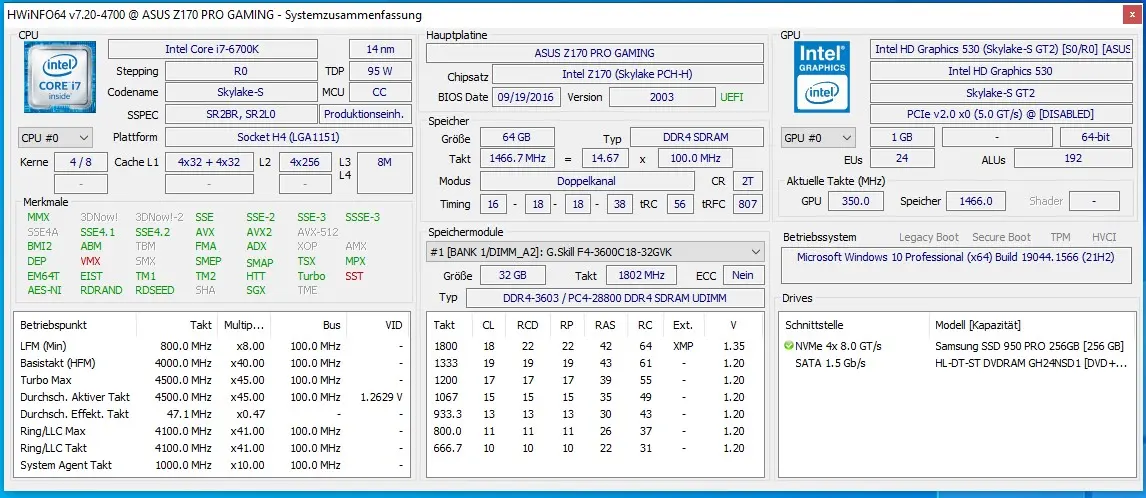
Task: Select the '666.7' row in timing table
Action: click(x=597, y=448)
